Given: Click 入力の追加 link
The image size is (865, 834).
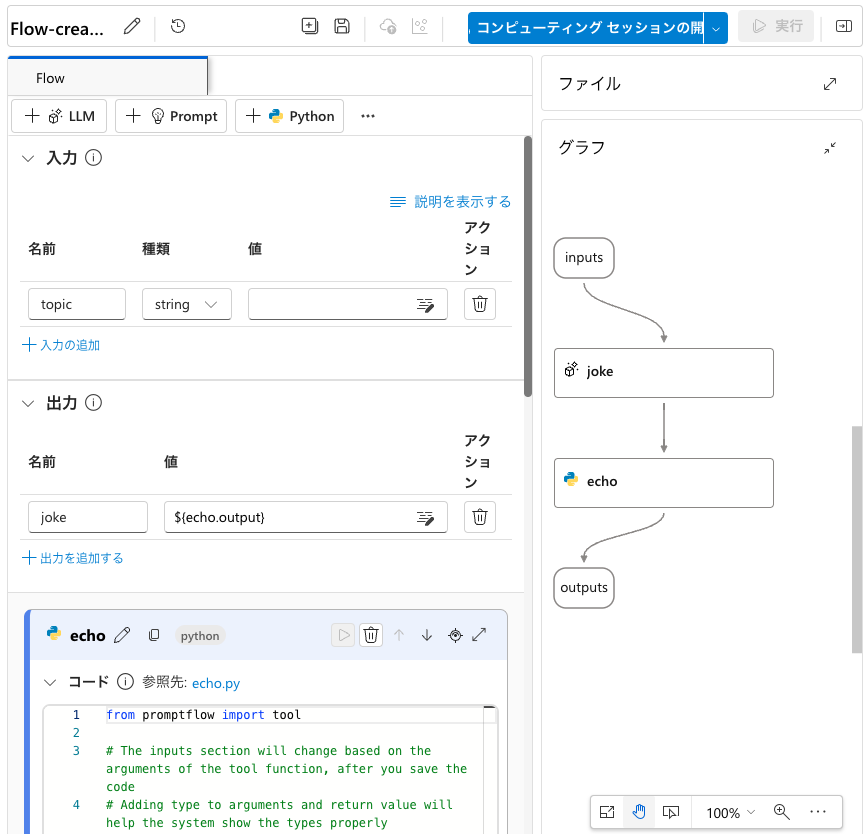Looking at the screenshot, I should (61, 345).
